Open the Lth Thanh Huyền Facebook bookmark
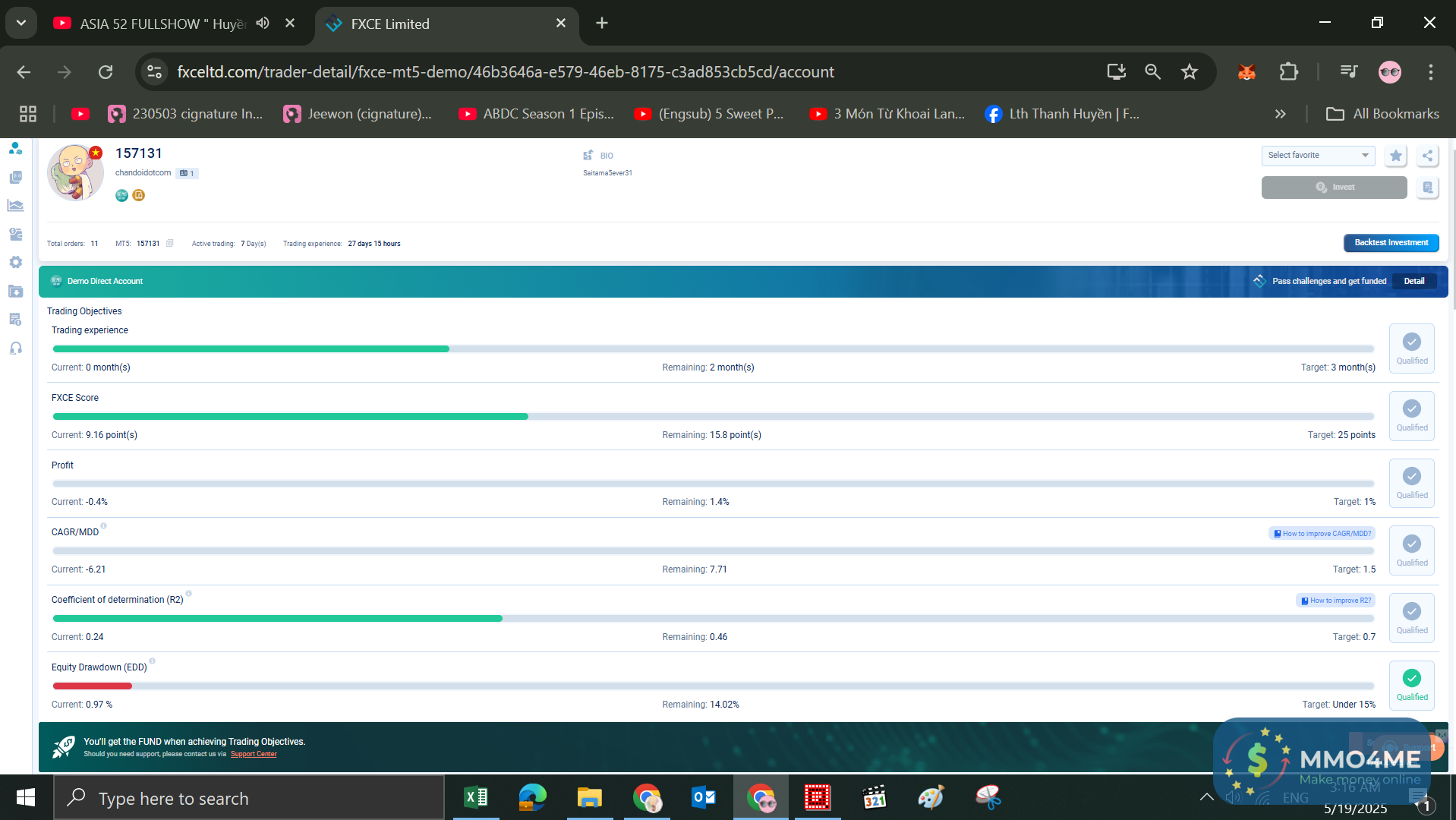Screen dimensions: 1456x820 [1062, 114]
